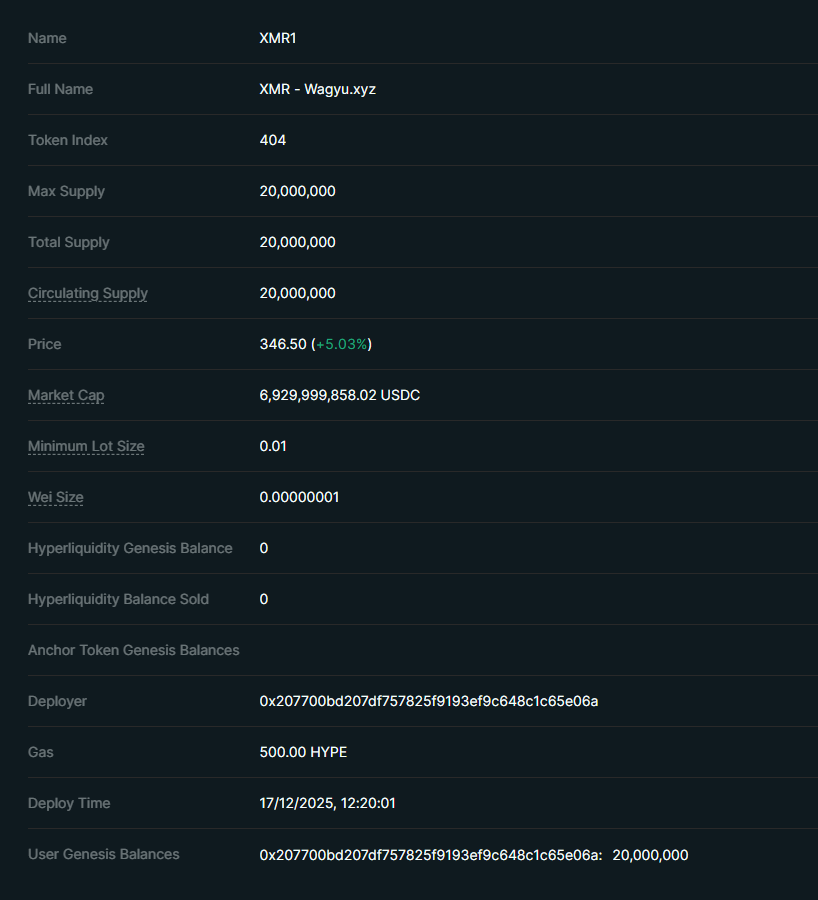
Task: Click the Gas field label
Action: 41,752
